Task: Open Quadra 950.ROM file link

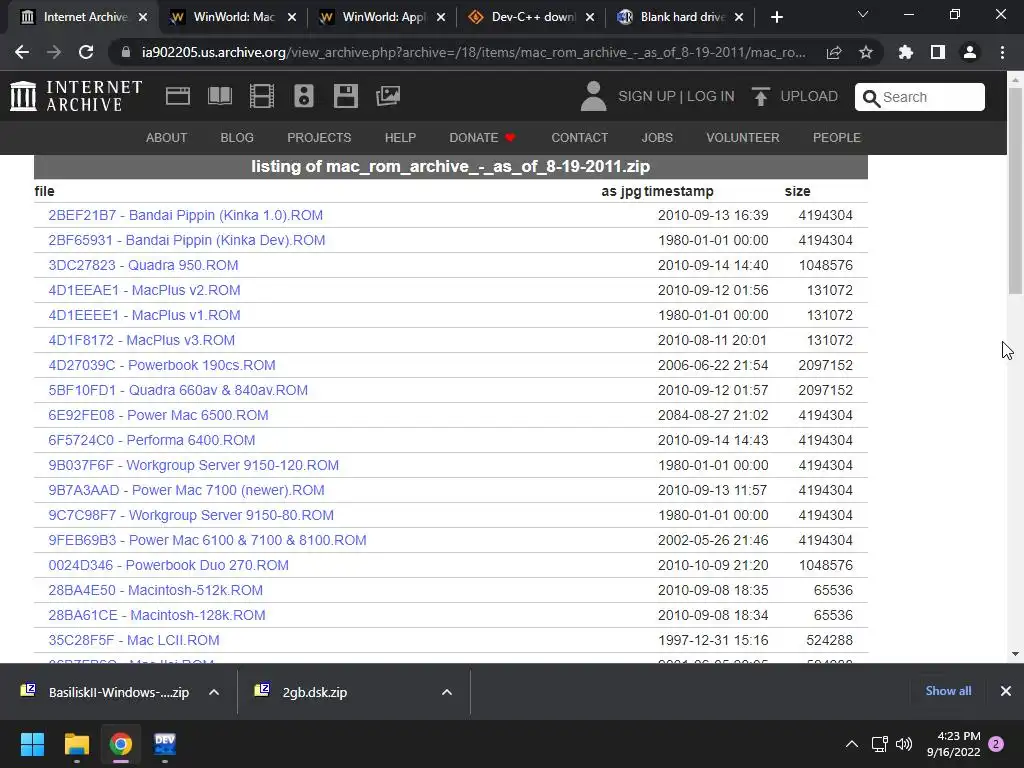Action: [x=143, y=265]
